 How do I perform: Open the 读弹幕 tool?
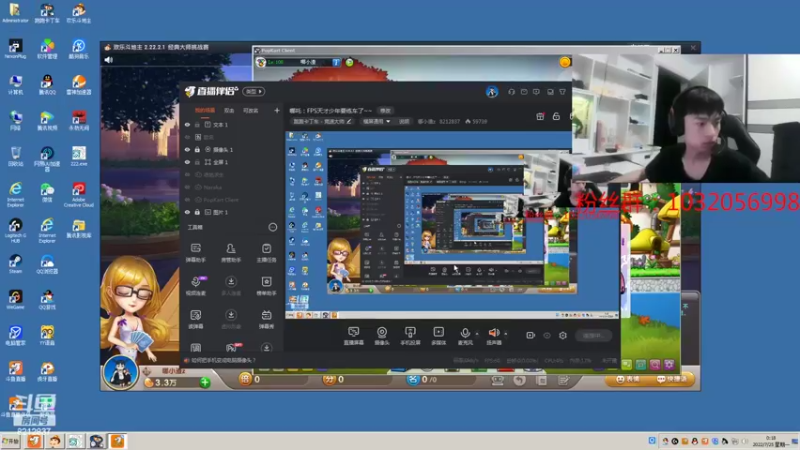196,319
